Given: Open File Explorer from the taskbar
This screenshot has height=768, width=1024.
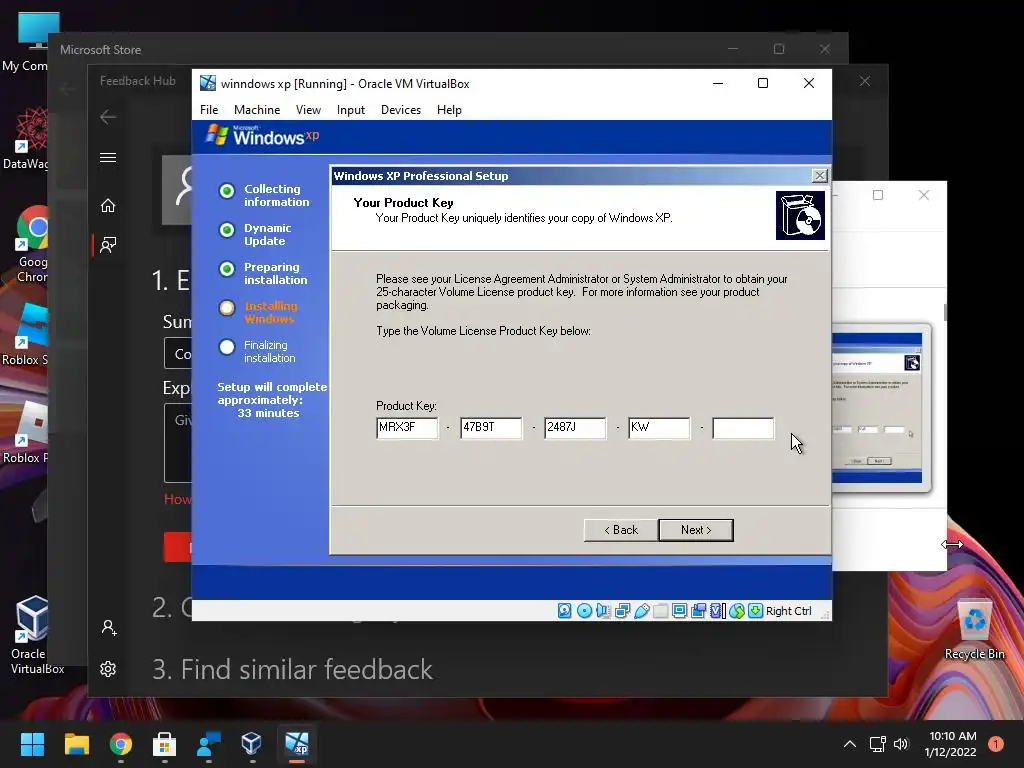Looking at the screenshot, I should (x=76, y=744).
